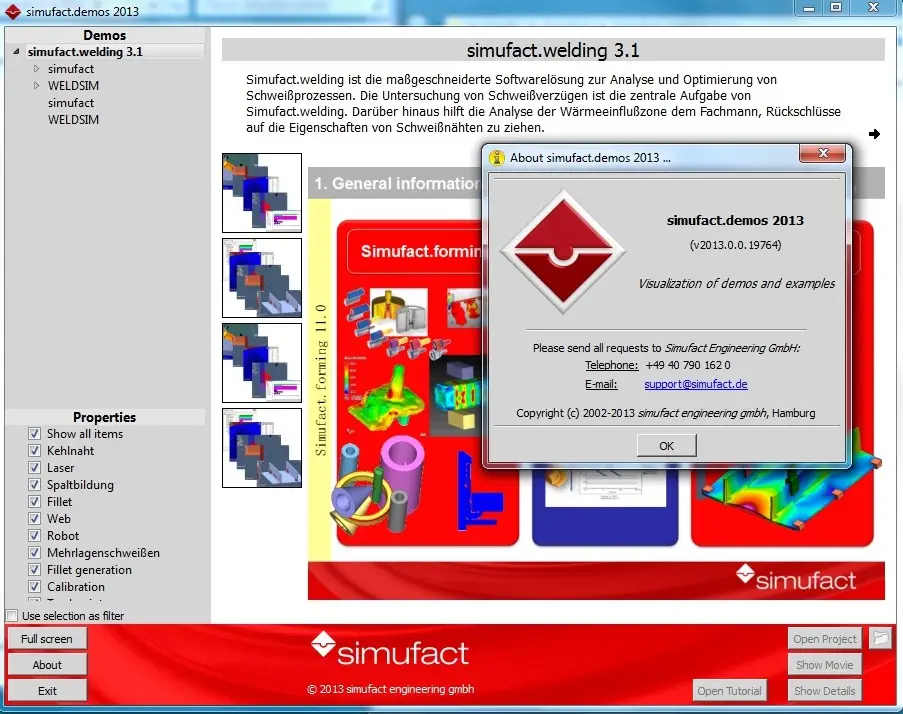
Task: Open the second preview thumbnail
Action: pyautogui.click(x=262, y=278)
